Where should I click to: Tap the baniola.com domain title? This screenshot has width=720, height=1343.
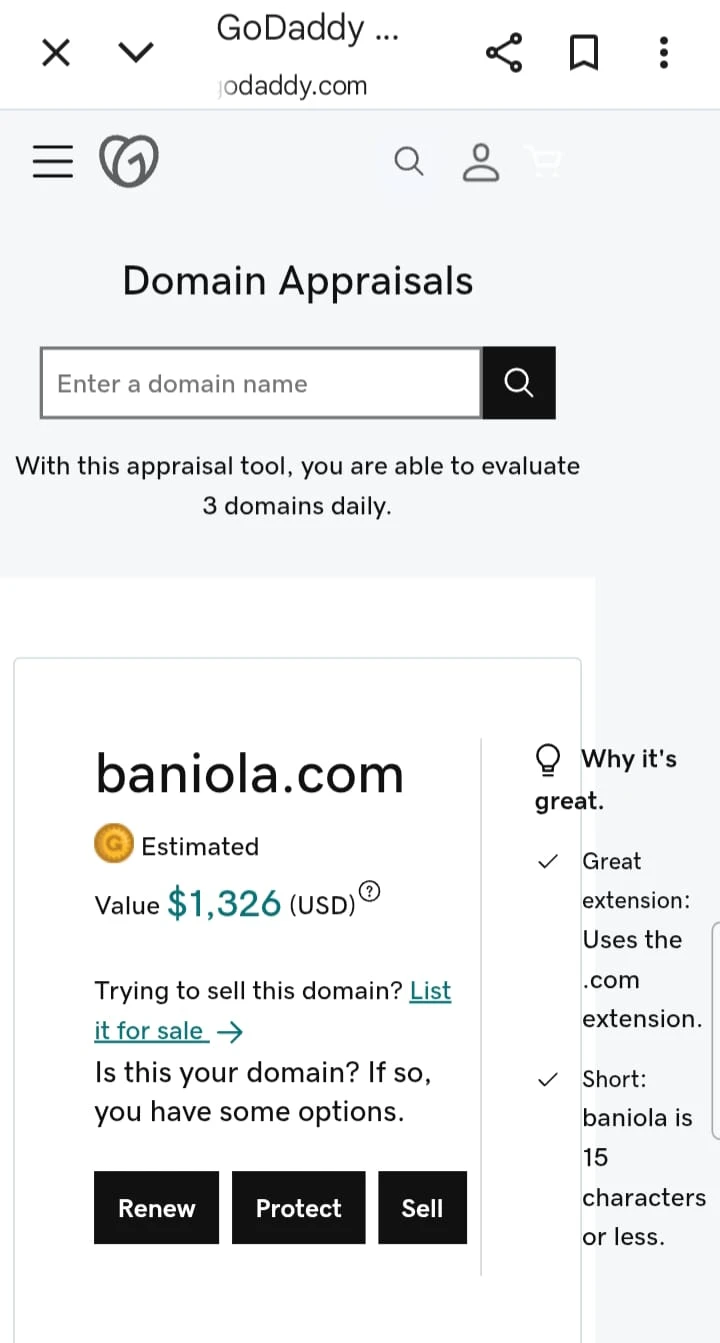pos(249,774)
